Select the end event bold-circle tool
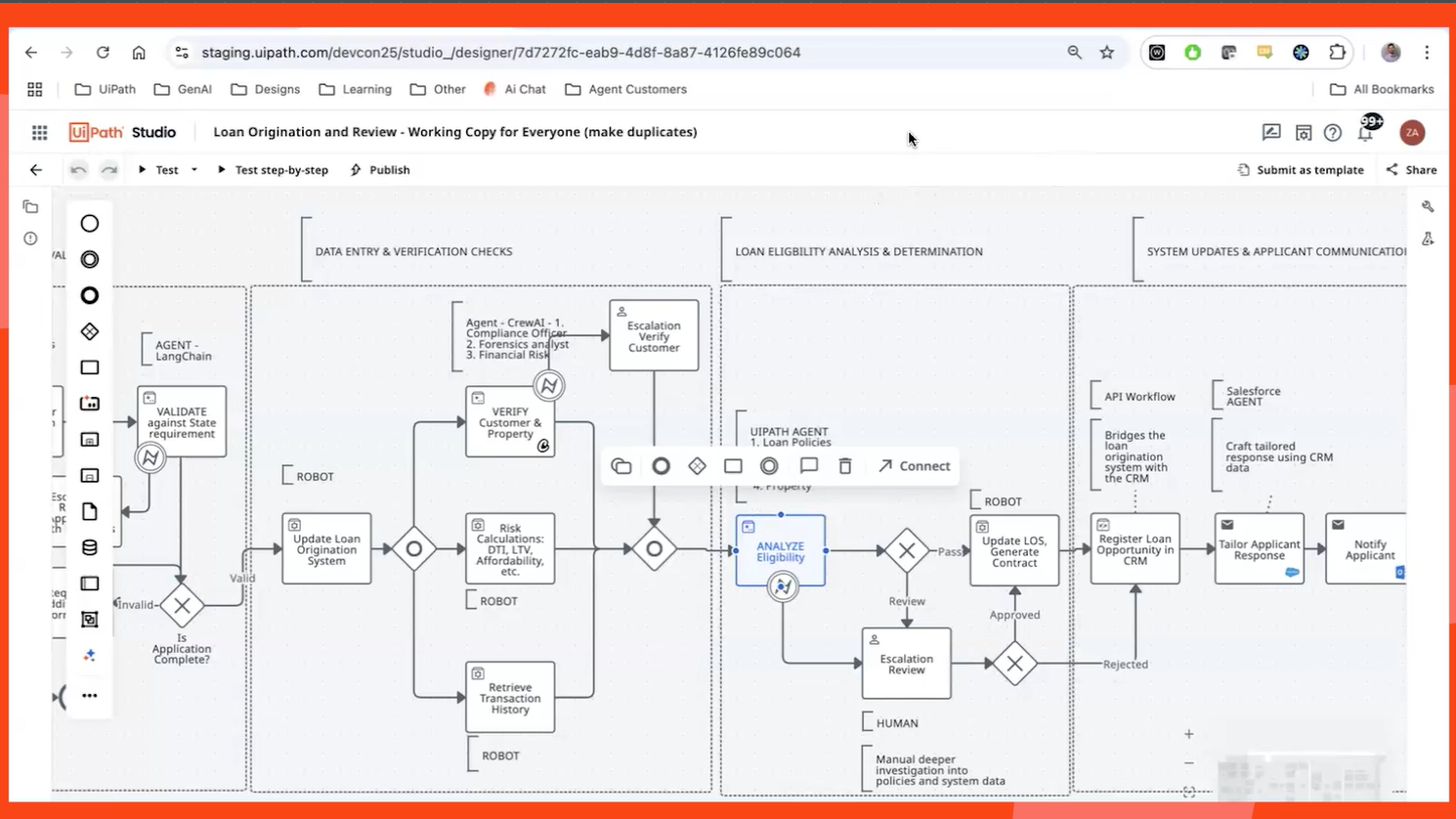Viewport: 1456px width, 819px height. [x=90, y=296]
